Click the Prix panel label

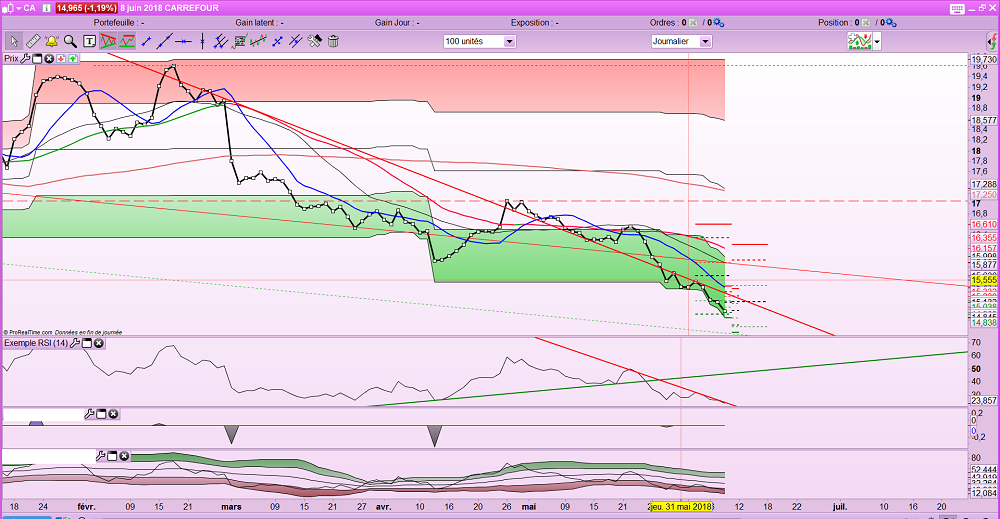coord(11,59)
